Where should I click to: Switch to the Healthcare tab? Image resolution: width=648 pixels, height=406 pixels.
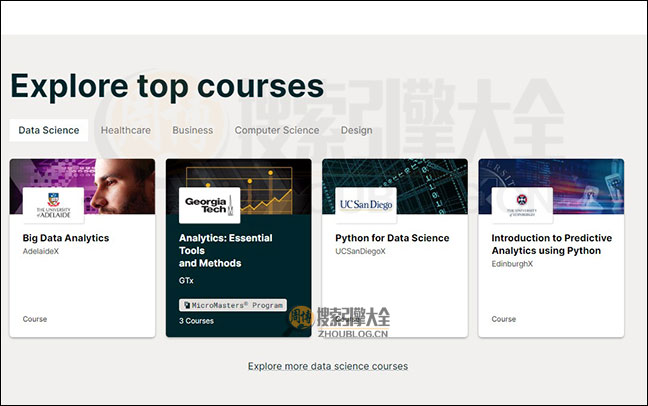[126, 130]
